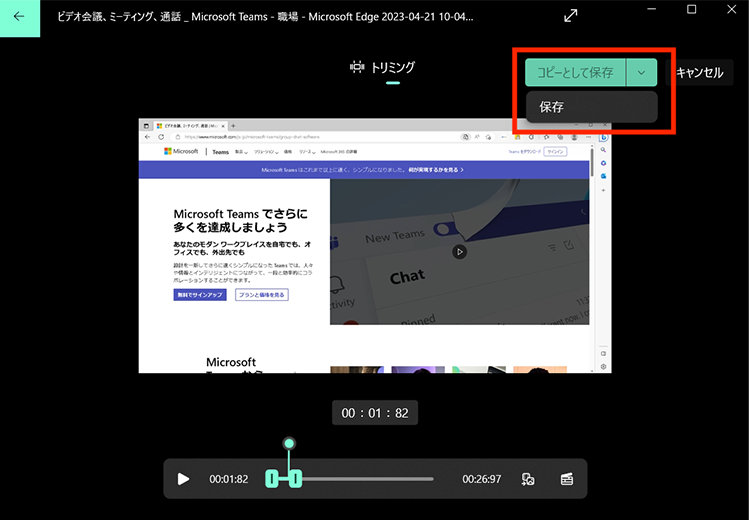Click the コピーとして保存 button
Viewport: 749px width, 520px height.
click(575, 72)
